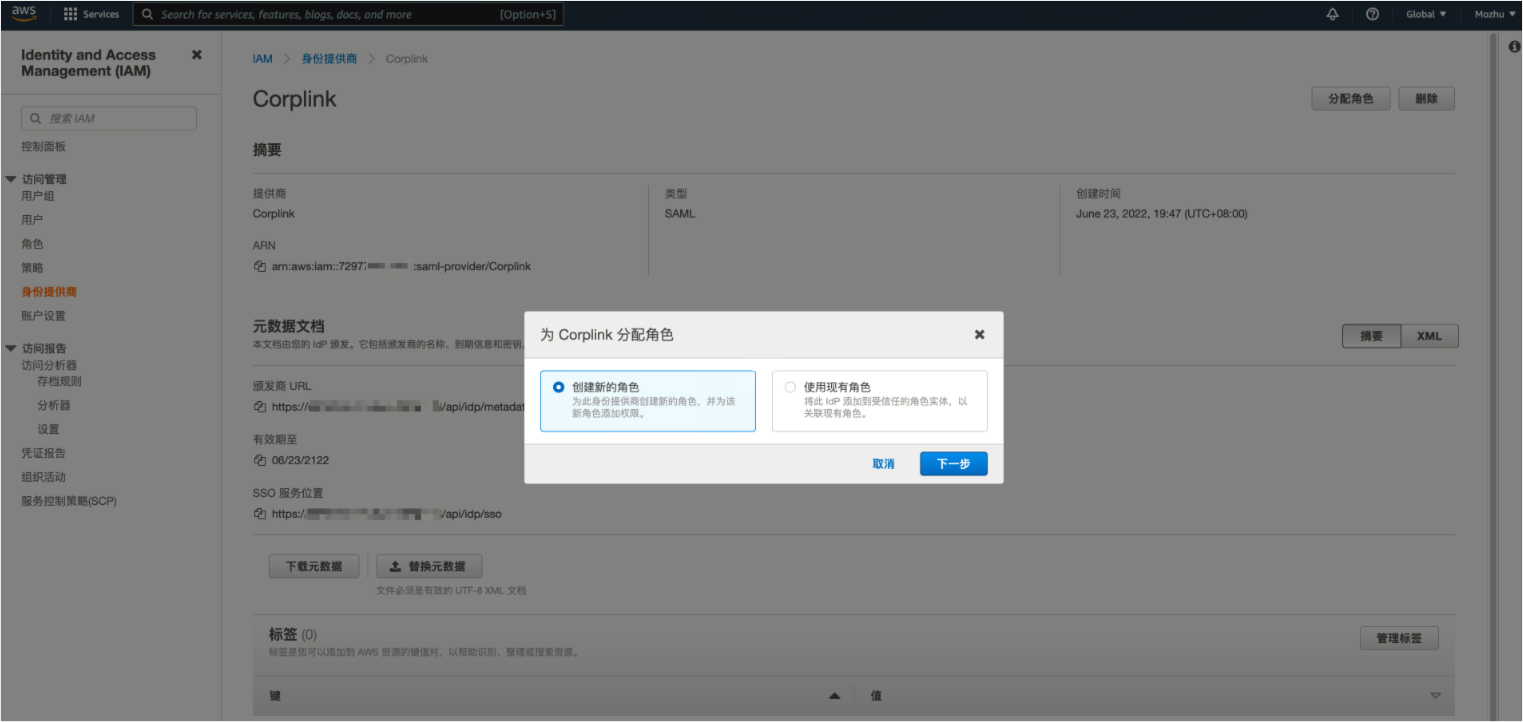Copy the 颁发商 URL icon

[x=260, y=407]
